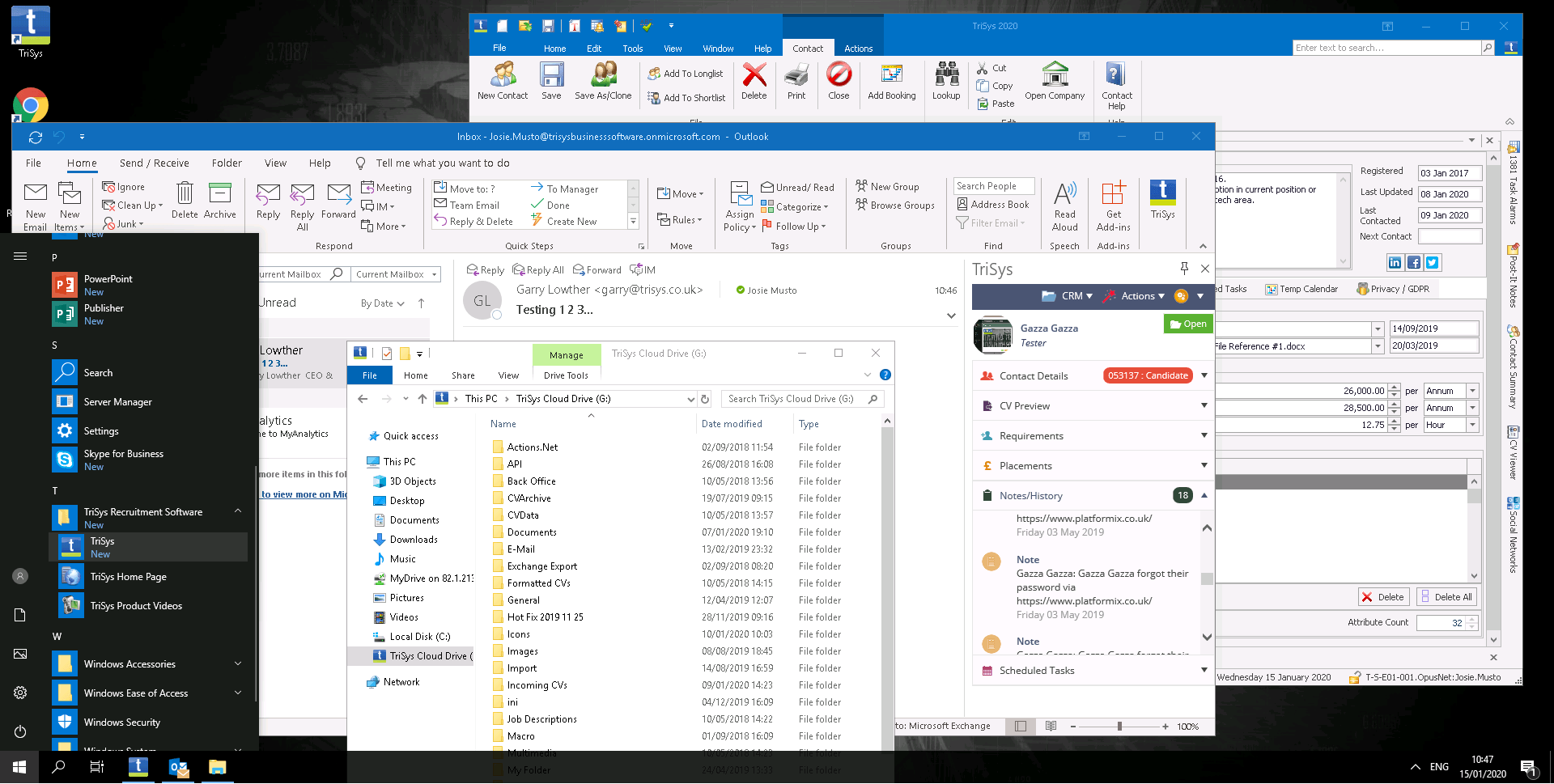Click New Email in Outlook ribbon
This screenshot has height=784, width=1554.
(36, 206)
